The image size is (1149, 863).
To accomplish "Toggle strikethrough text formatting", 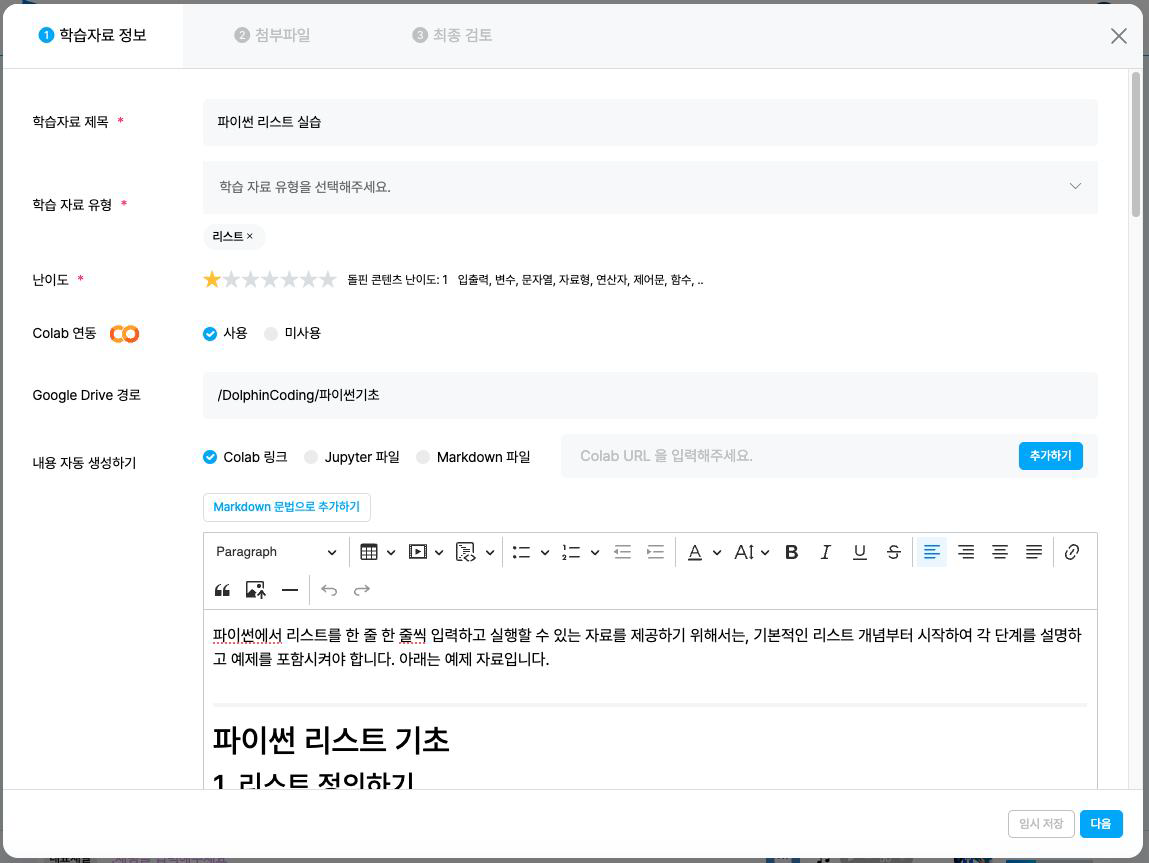I will pos(893,552).
